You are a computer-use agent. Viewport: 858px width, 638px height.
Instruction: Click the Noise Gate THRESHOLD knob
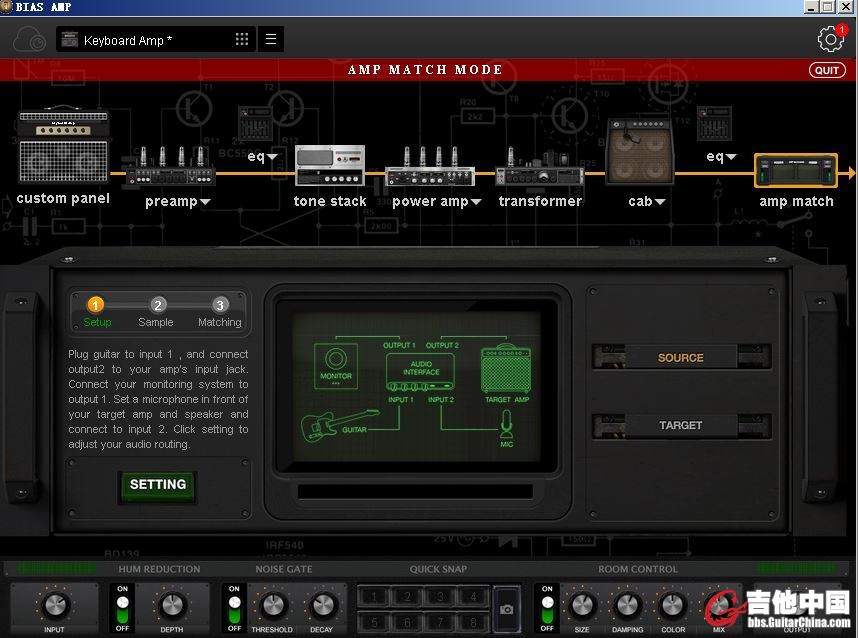pyautogui.click(x=273, y=605)
